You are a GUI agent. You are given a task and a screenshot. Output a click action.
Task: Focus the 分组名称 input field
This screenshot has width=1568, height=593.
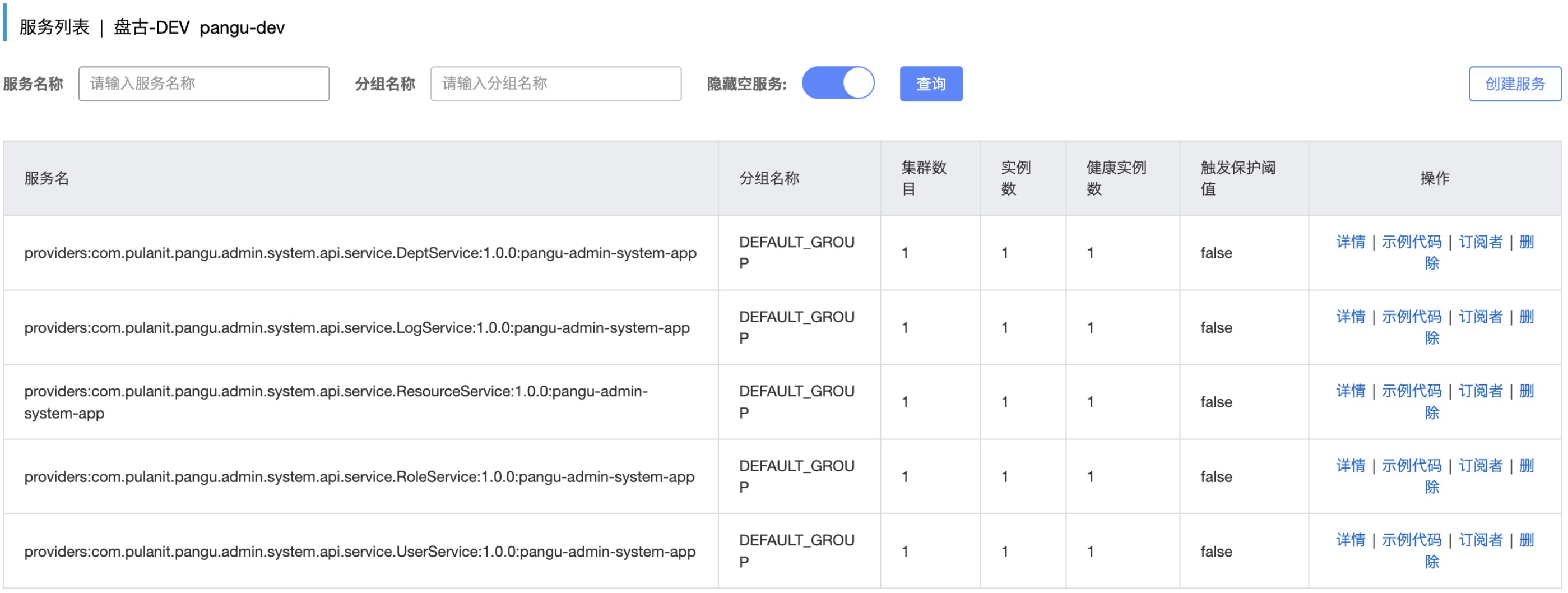click(556, 84)
